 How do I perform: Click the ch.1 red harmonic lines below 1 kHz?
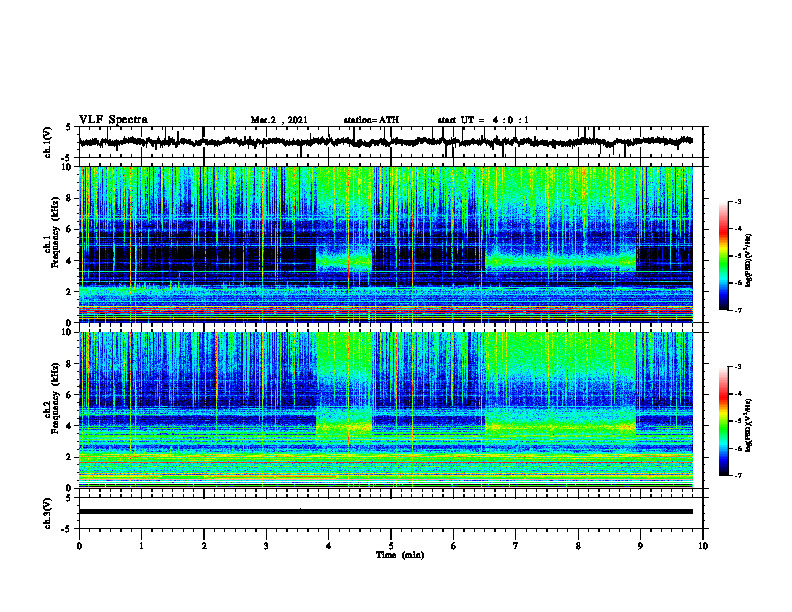pos(385,310)
